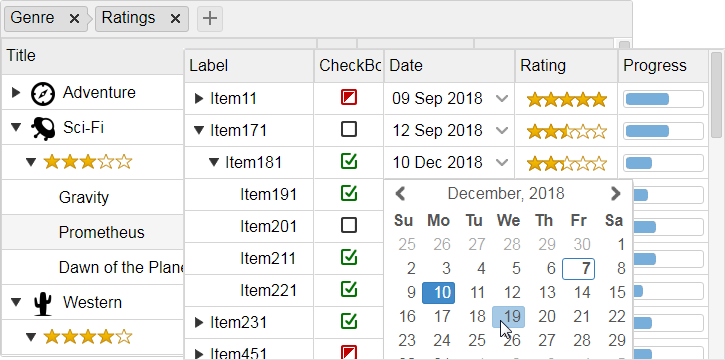Toggle the red checkbox for Item451
This screenshot has height=360, width=725.
(x=349, y=352)
